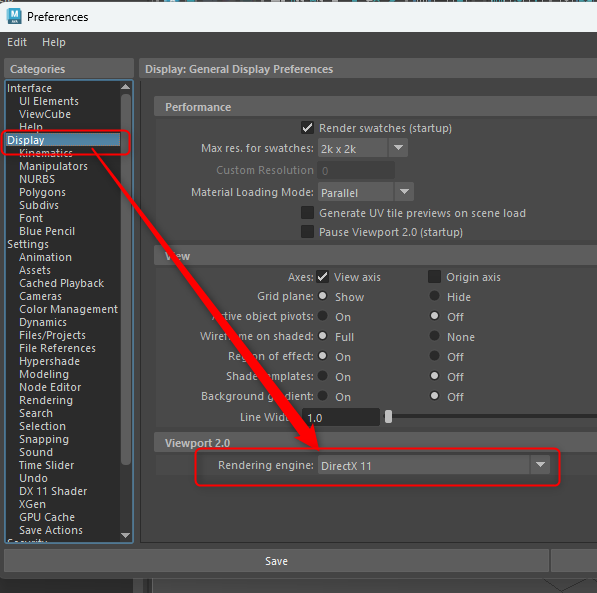Click the categories list scrollbar thumb
This screenshot has width=597, height=593.
point(126,279)
